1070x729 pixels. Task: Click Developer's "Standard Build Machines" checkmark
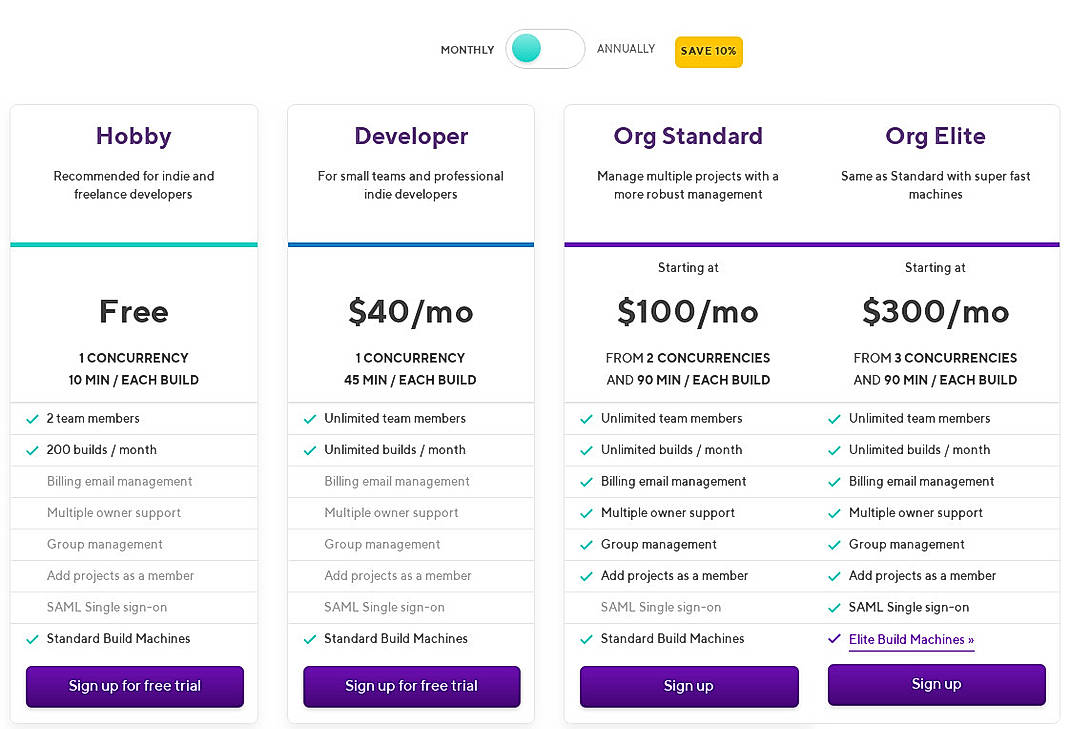(309, 638)
